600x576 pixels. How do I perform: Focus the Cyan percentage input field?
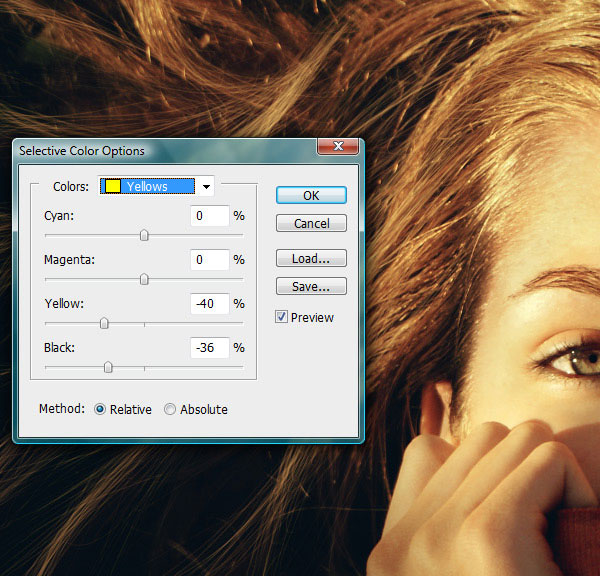click(210, 215)
